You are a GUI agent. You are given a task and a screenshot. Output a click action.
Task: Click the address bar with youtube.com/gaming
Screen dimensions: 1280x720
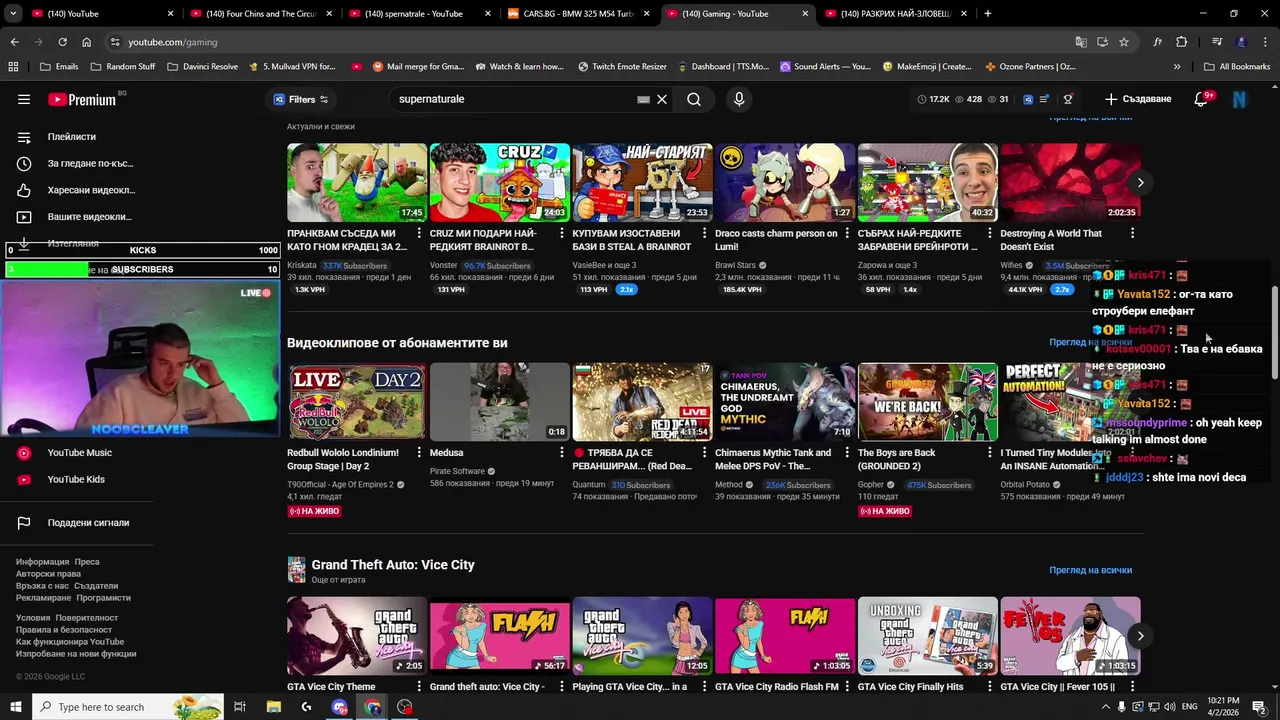click(590, 42)
